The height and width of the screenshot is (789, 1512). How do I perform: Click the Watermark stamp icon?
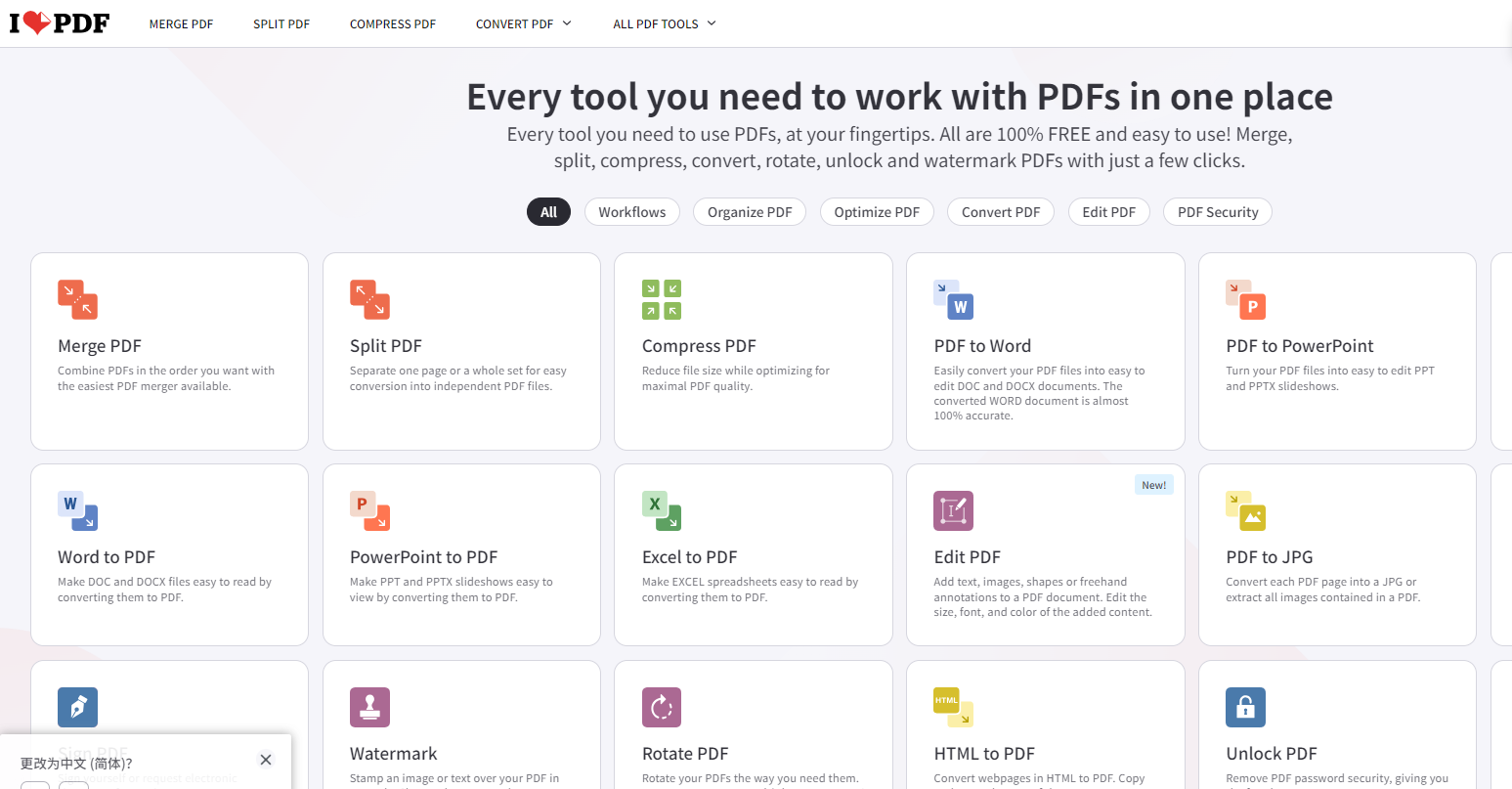pyautogui.click(x=369, y=707)
